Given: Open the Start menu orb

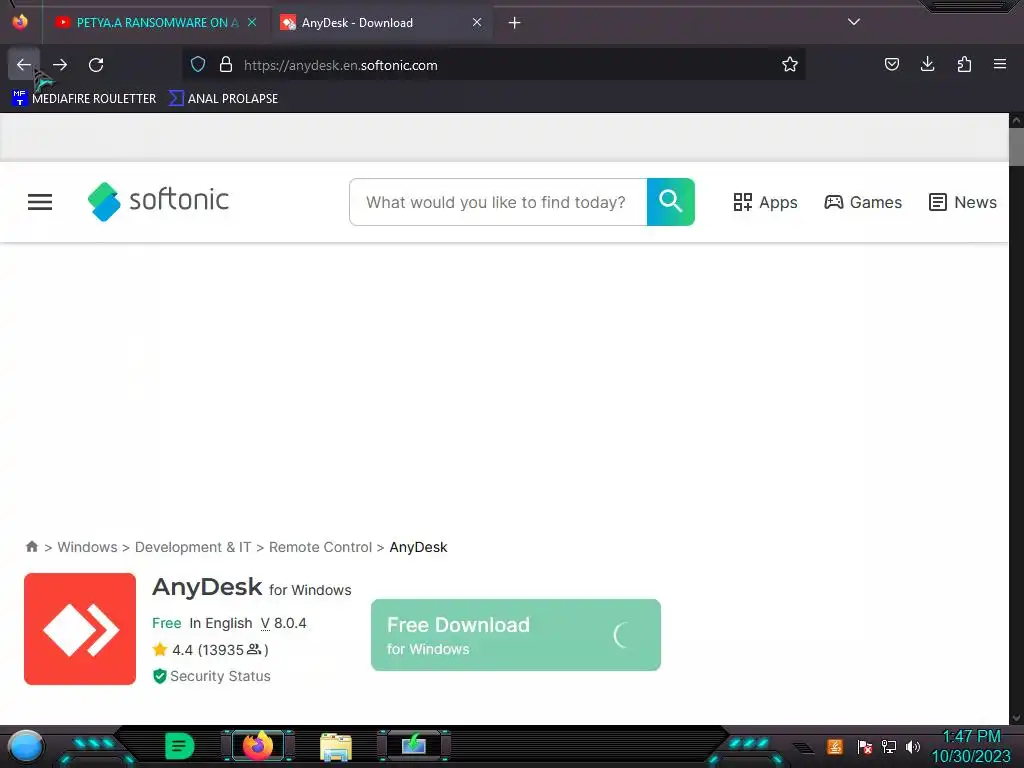Looking at the screenshot, I should [26, 746].
